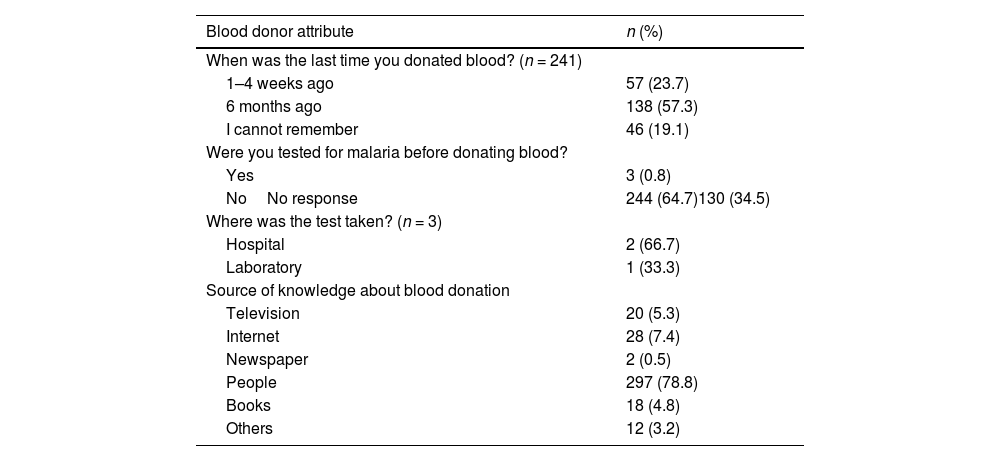Select the 'Books' row label
1000x461 pixels.
tap(248, 406)
